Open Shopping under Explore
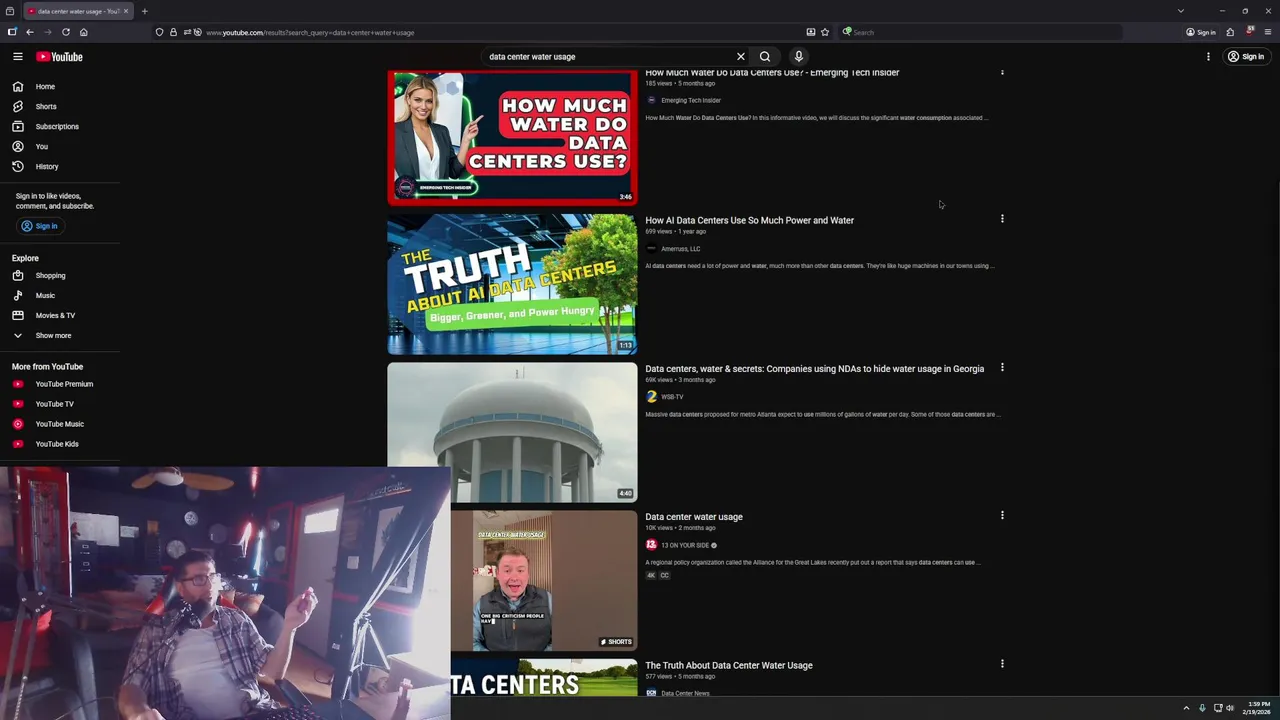This screenshot has width=1280, height=720. click(50, 276)
